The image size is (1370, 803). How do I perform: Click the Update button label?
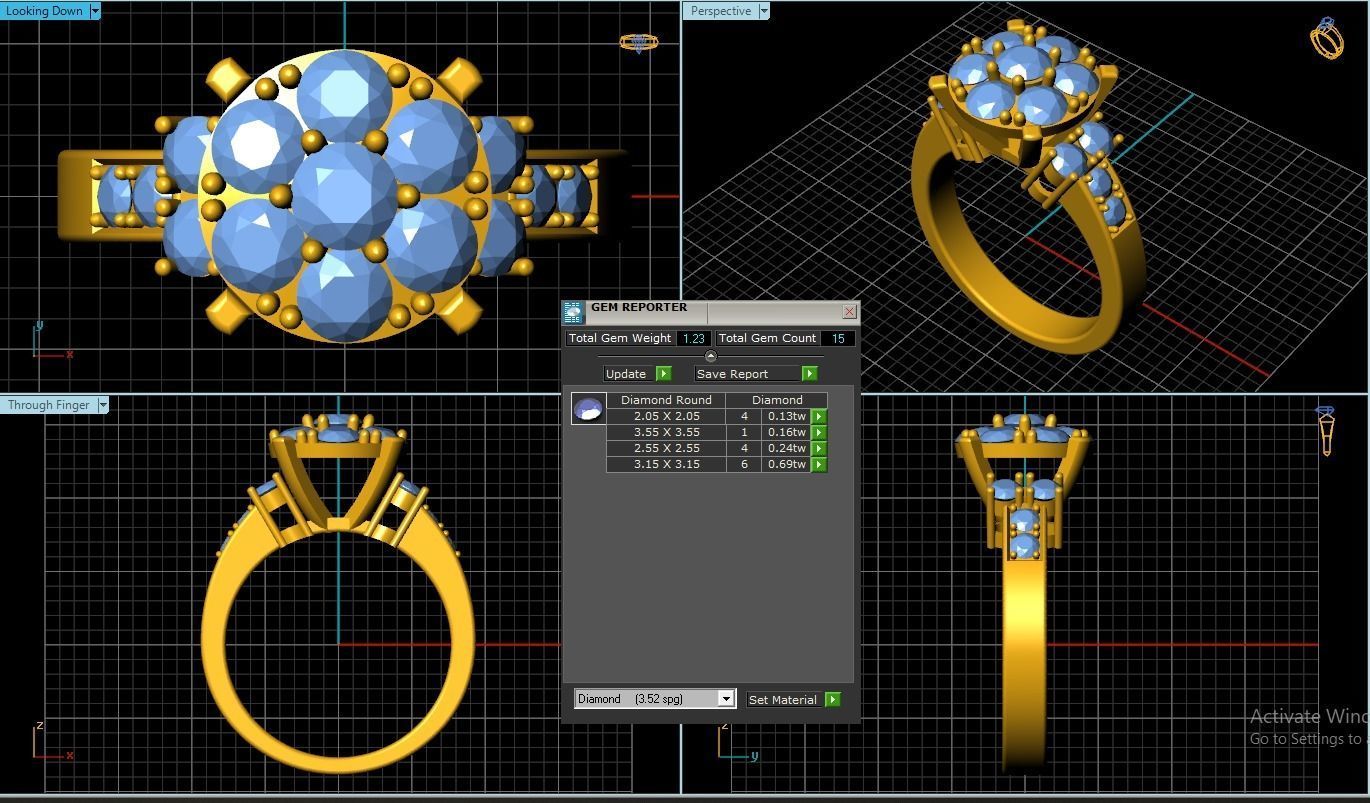click(629, 373)
